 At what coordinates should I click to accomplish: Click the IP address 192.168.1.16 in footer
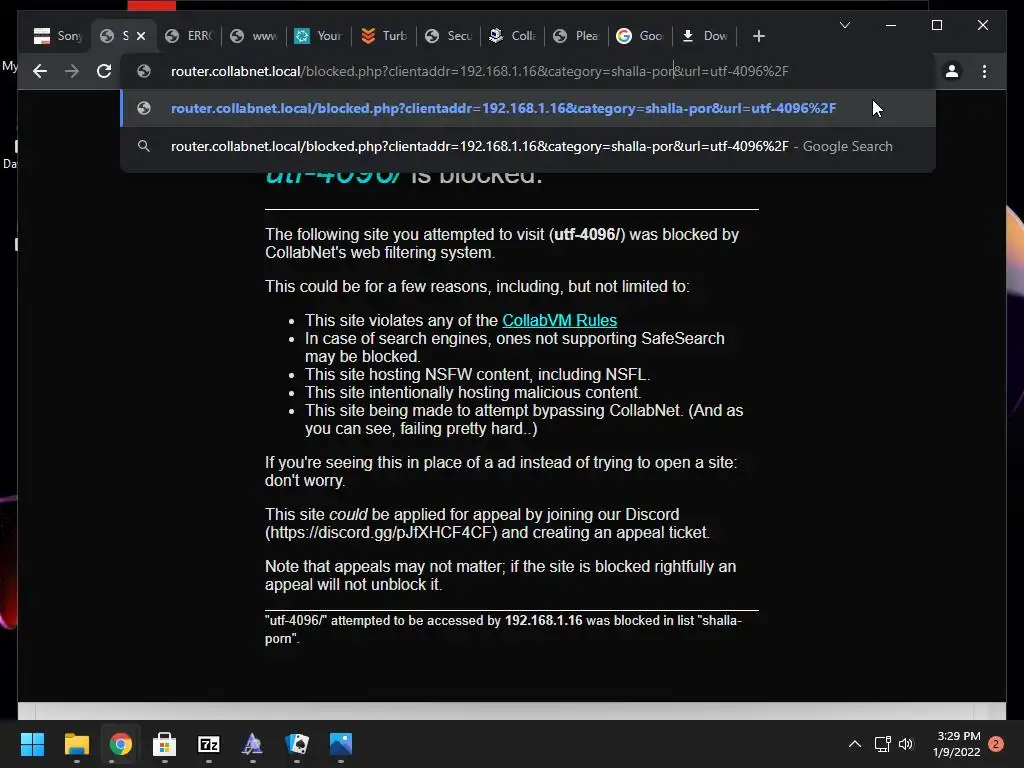tap(543, 620)
